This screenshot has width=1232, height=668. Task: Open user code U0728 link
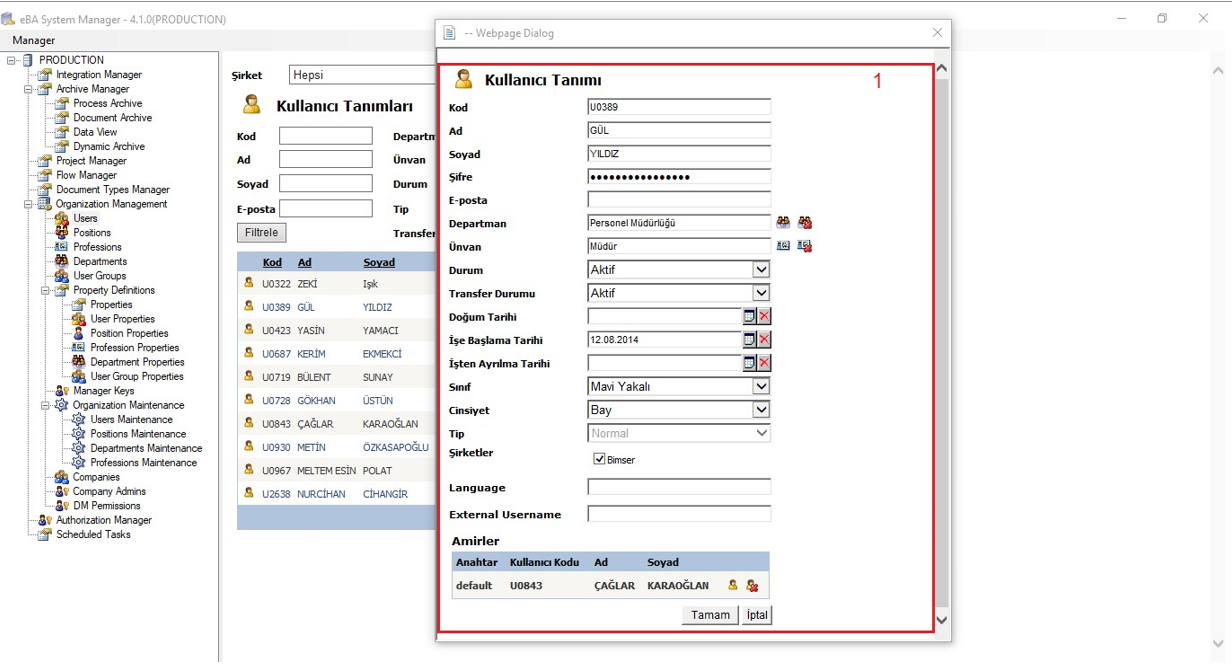click(x=276, y=401)
